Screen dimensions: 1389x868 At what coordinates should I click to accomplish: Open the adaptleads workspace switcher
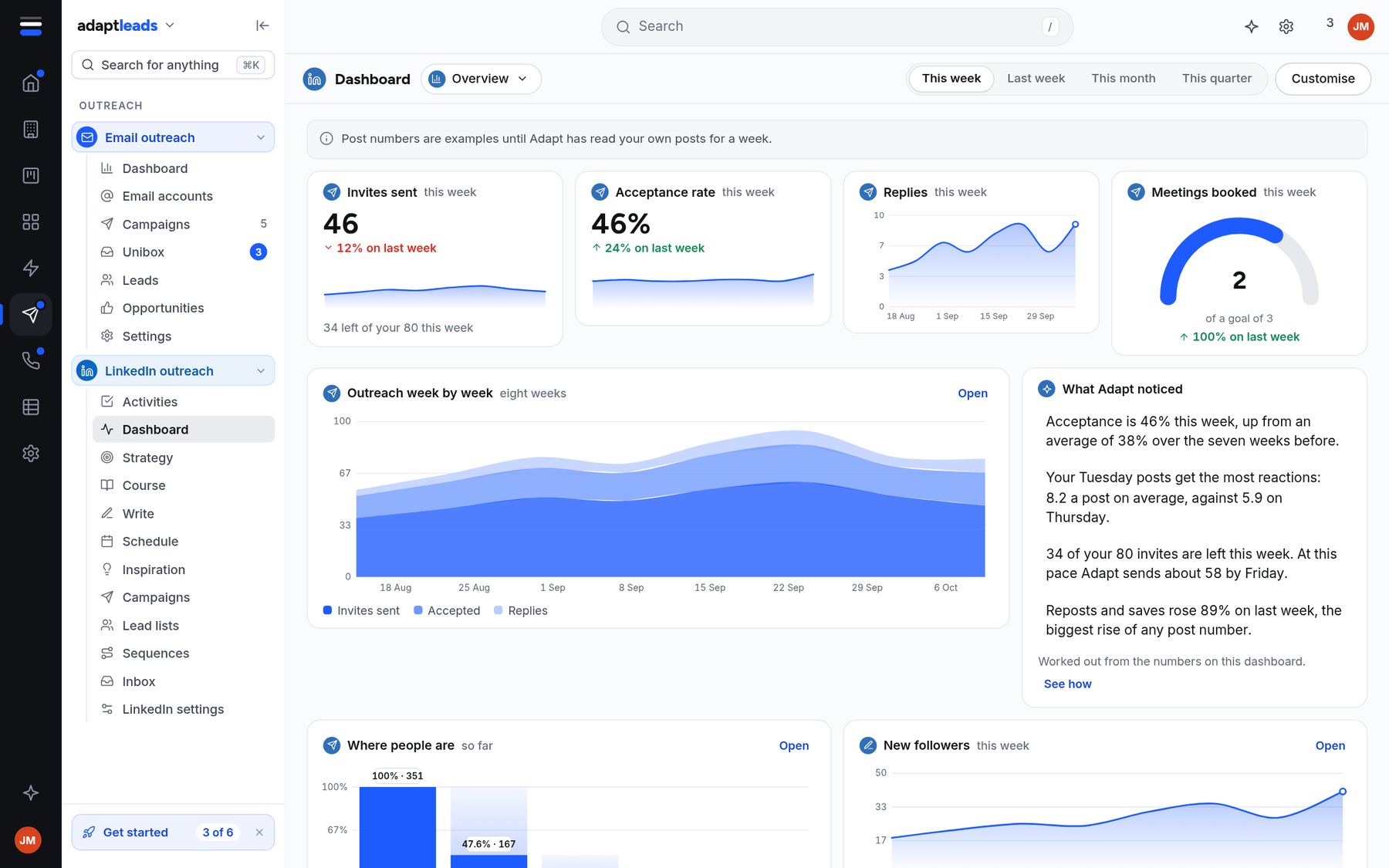point(126,25)
